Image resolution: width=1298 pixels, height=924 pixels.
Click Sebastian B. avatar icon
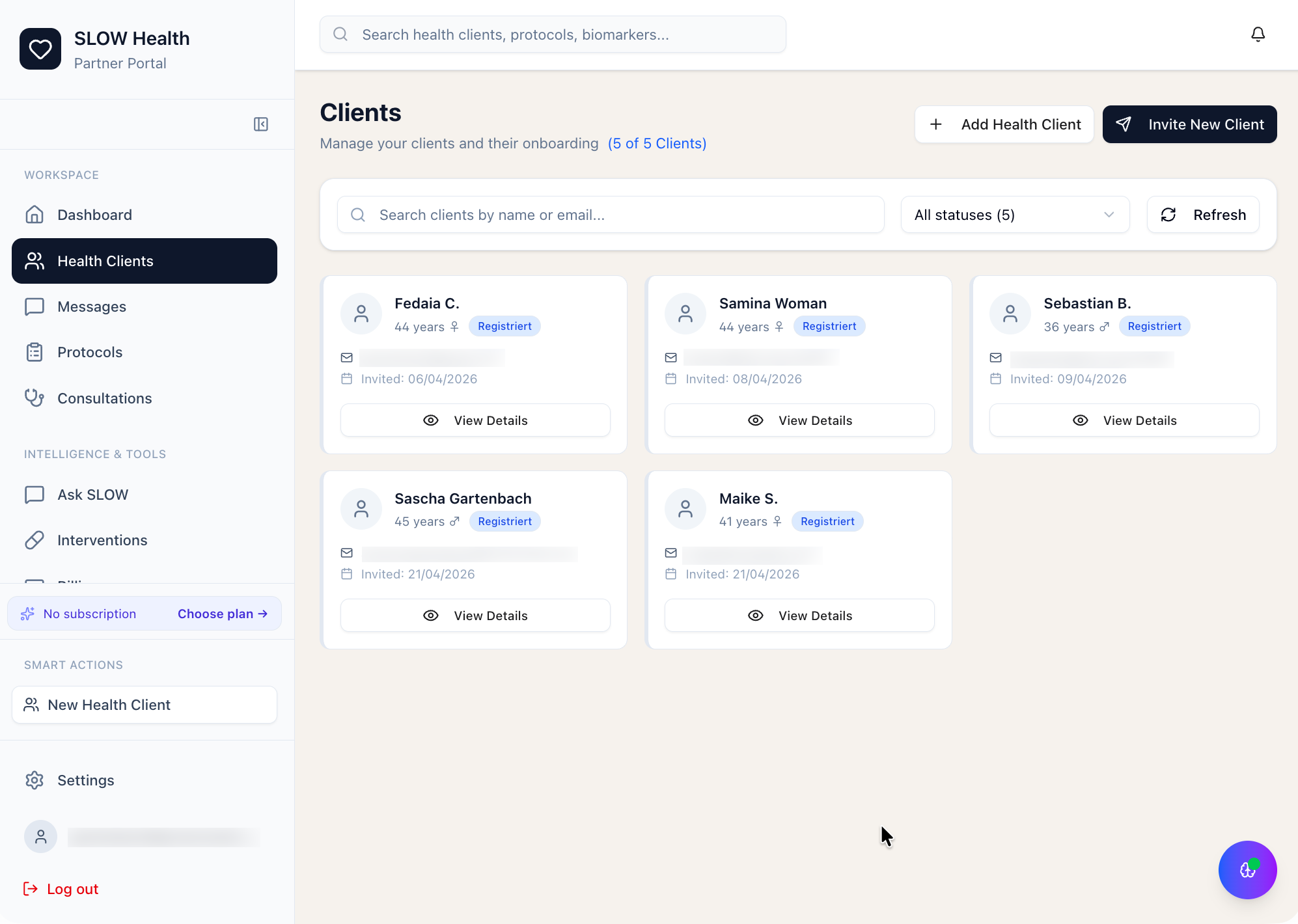tap(1010, 314)
